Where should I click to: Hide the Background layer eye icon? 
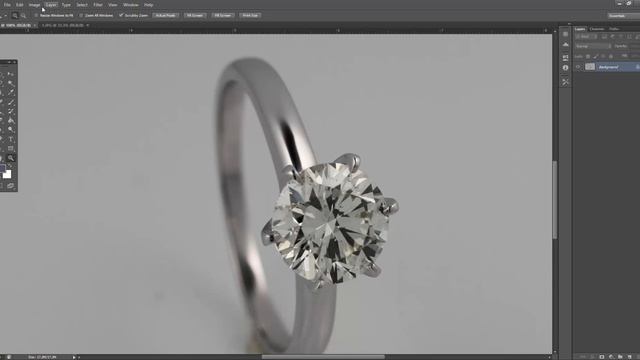click(578, 67)
